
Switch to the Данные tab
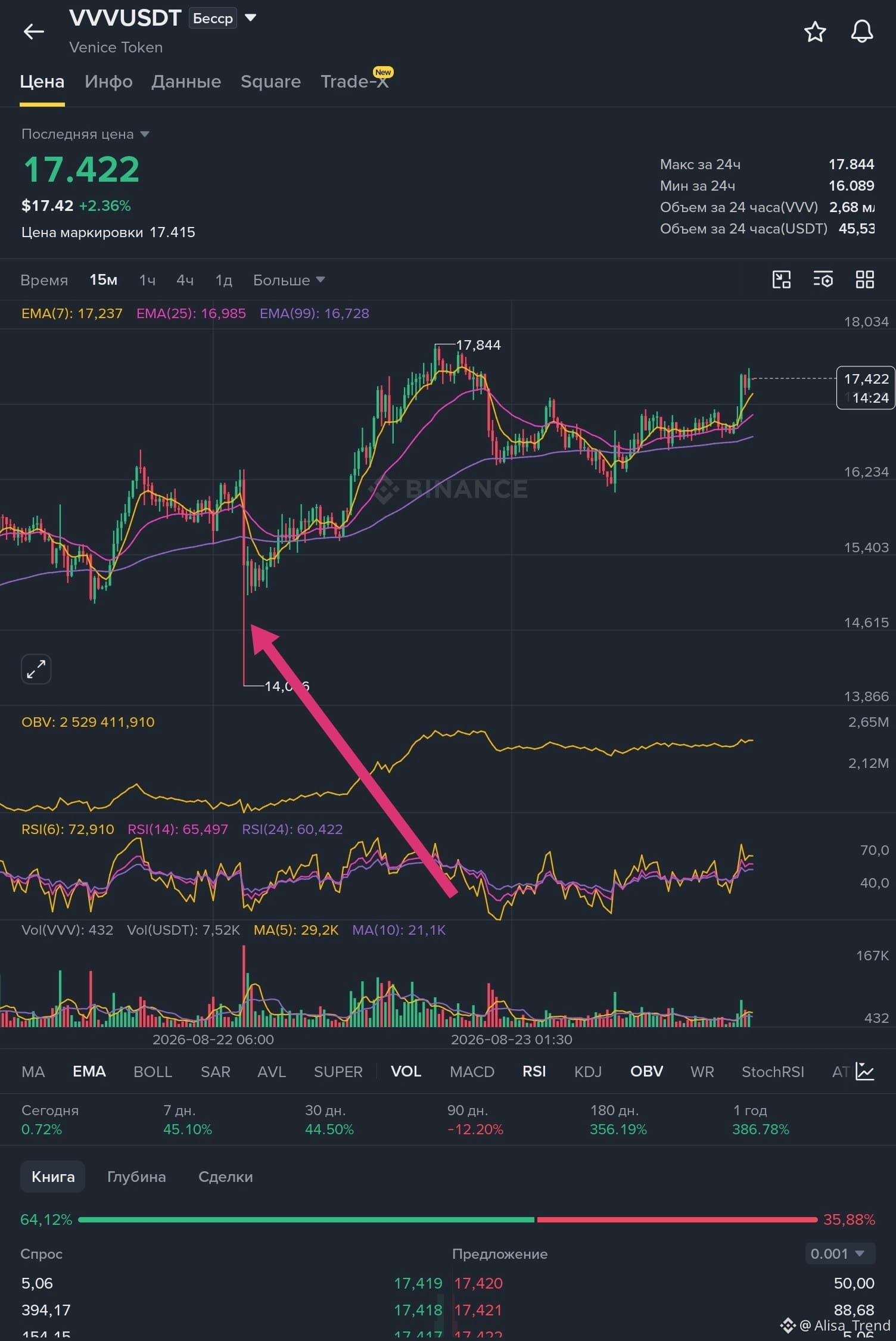coord(186,82)
